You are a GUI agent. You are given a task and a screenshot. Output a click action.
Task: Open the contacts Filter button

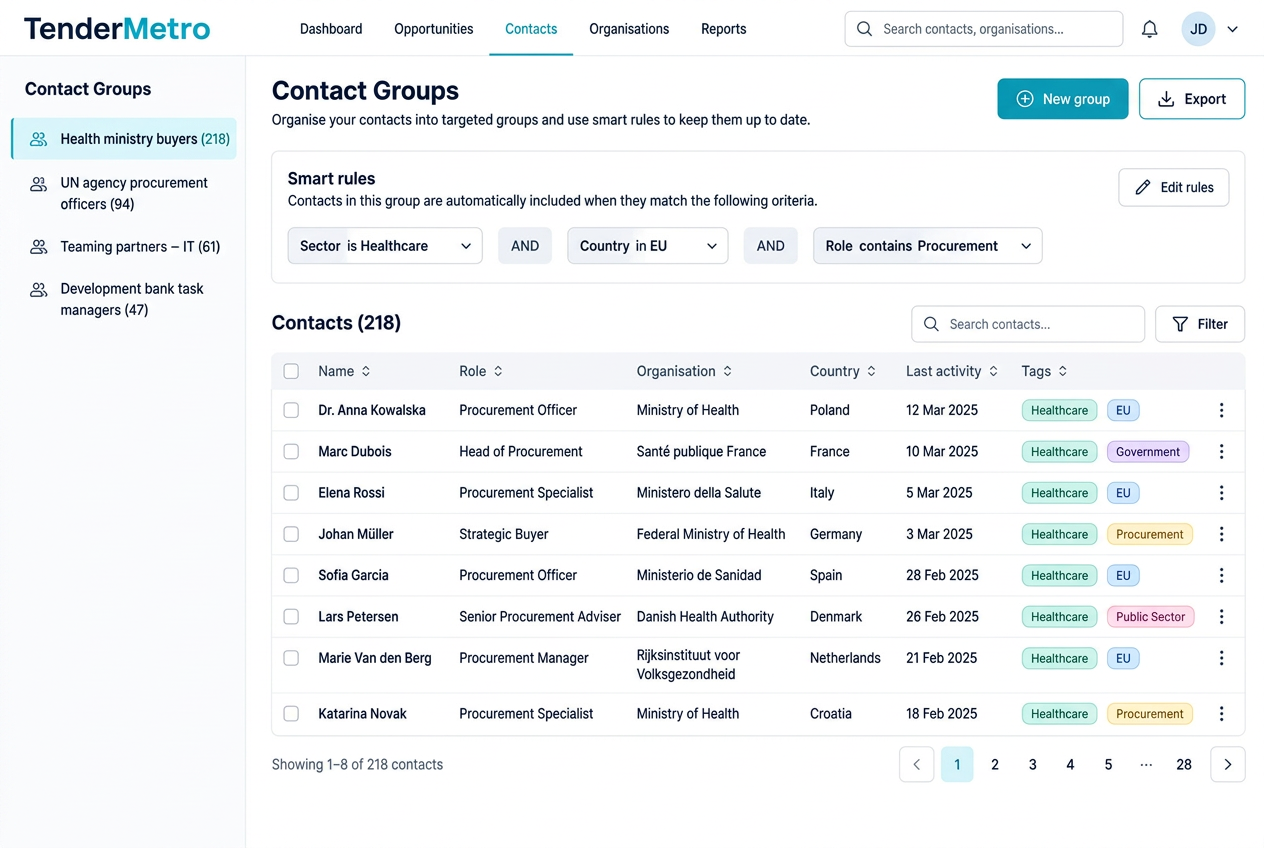1200,324
